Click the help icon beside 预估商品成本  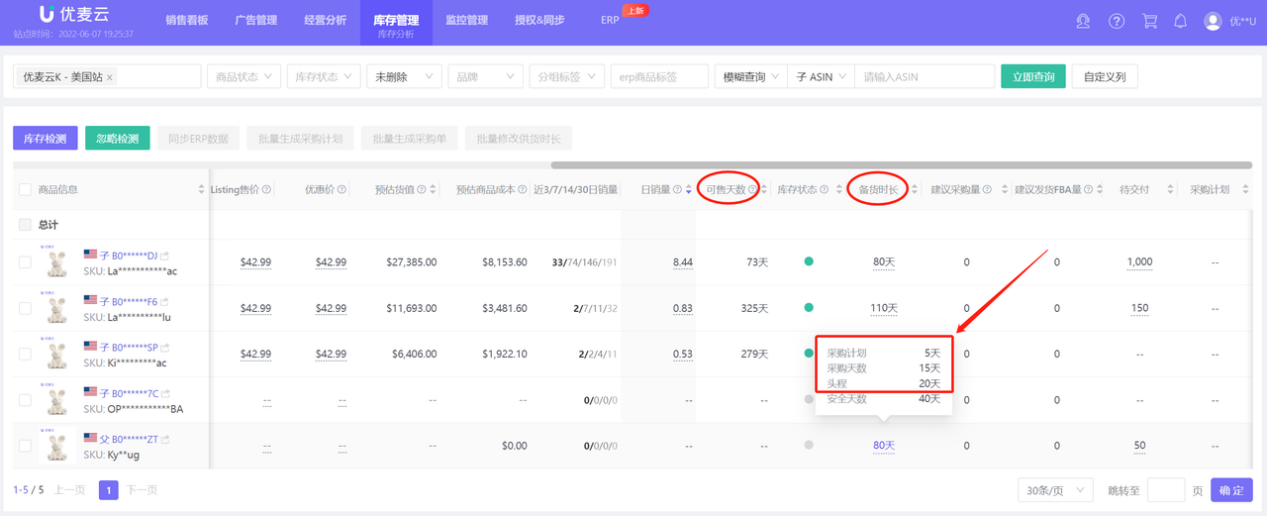tap(522, 189)
